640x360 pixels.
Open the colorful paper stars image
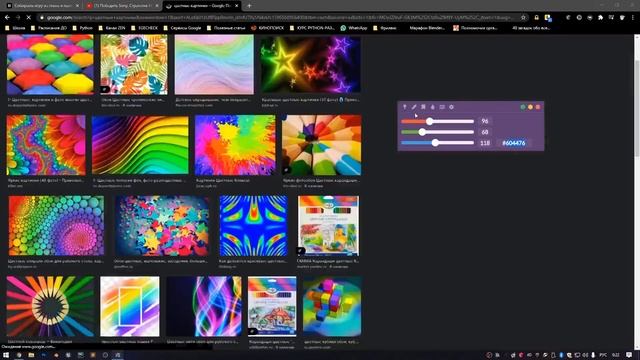162,226
